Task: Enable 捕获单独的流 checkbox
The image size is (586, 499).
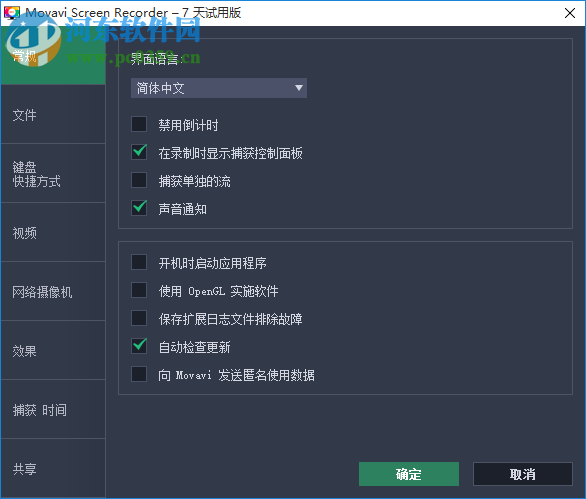Action: pyautogui.click(x=139, y=180)
